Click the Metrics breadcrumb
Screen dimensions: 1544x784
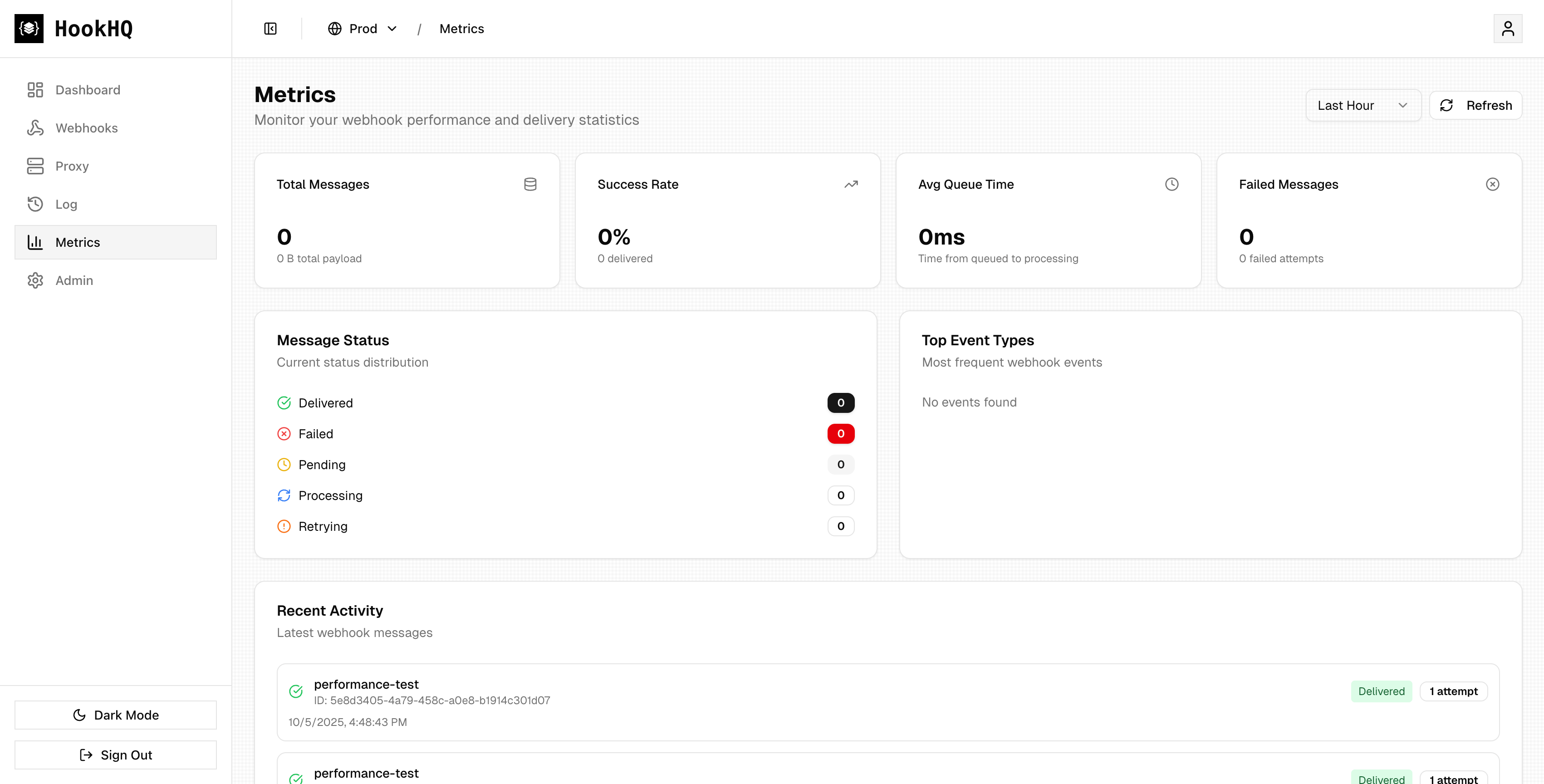(461, 29)
